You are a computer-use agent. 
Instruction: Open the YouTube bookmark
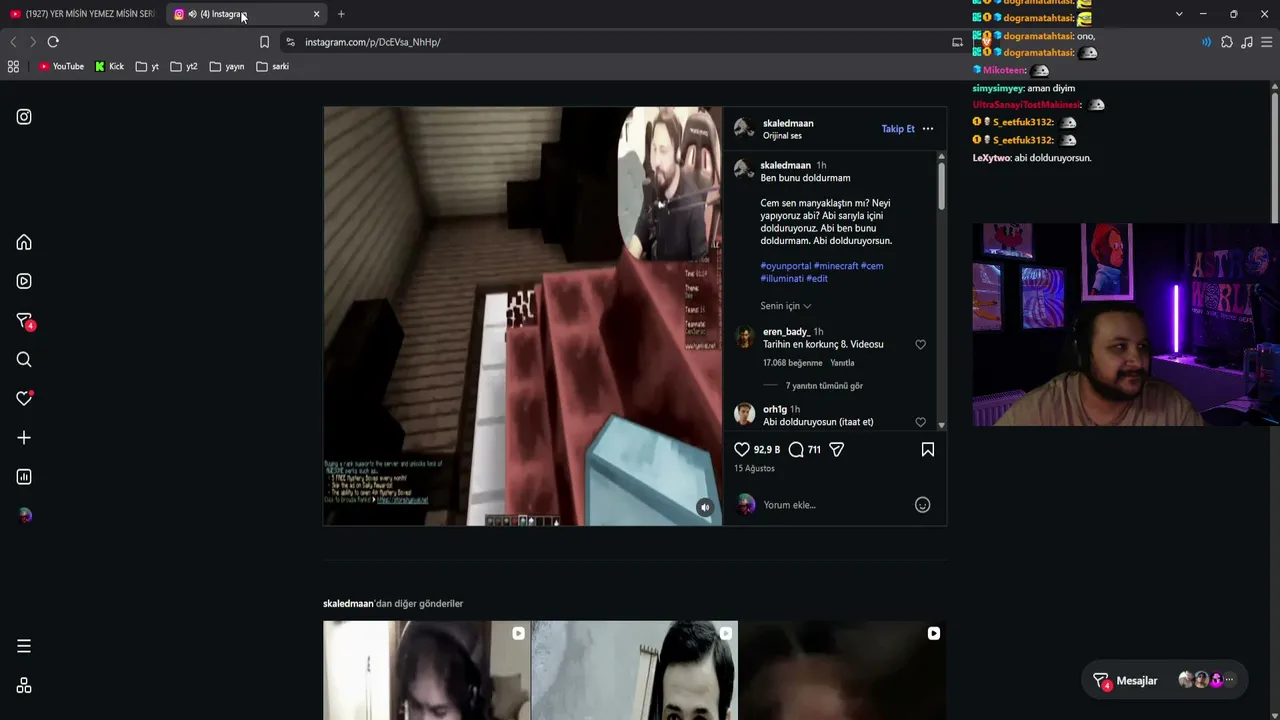coord(61,67)
